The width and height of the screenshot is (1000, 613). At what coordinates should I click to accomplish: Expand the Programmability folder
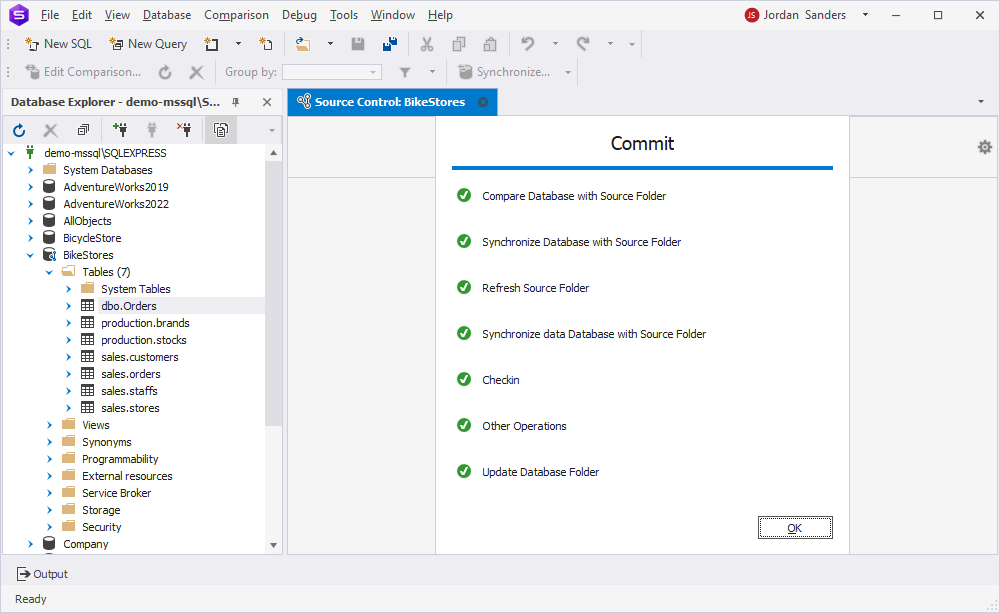49,459
